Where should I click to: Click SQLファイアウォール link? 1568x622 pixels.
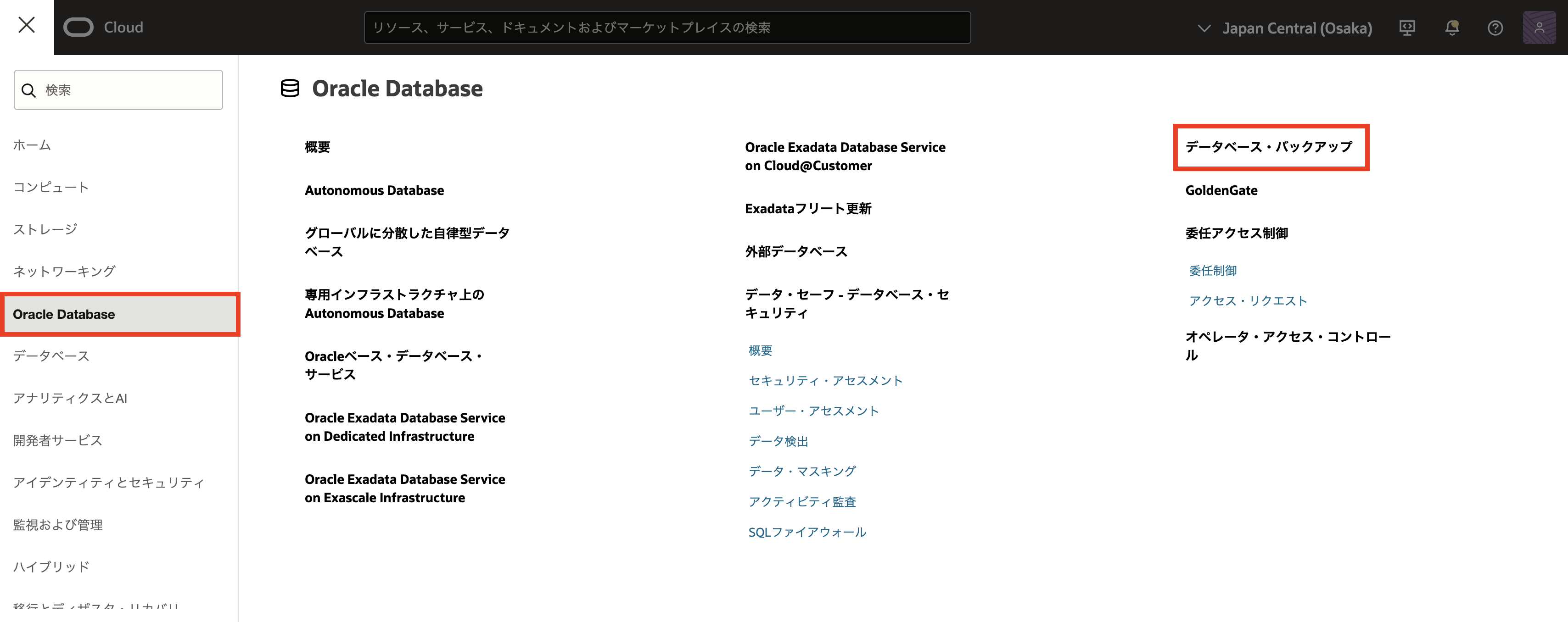[x=806, y=532]
